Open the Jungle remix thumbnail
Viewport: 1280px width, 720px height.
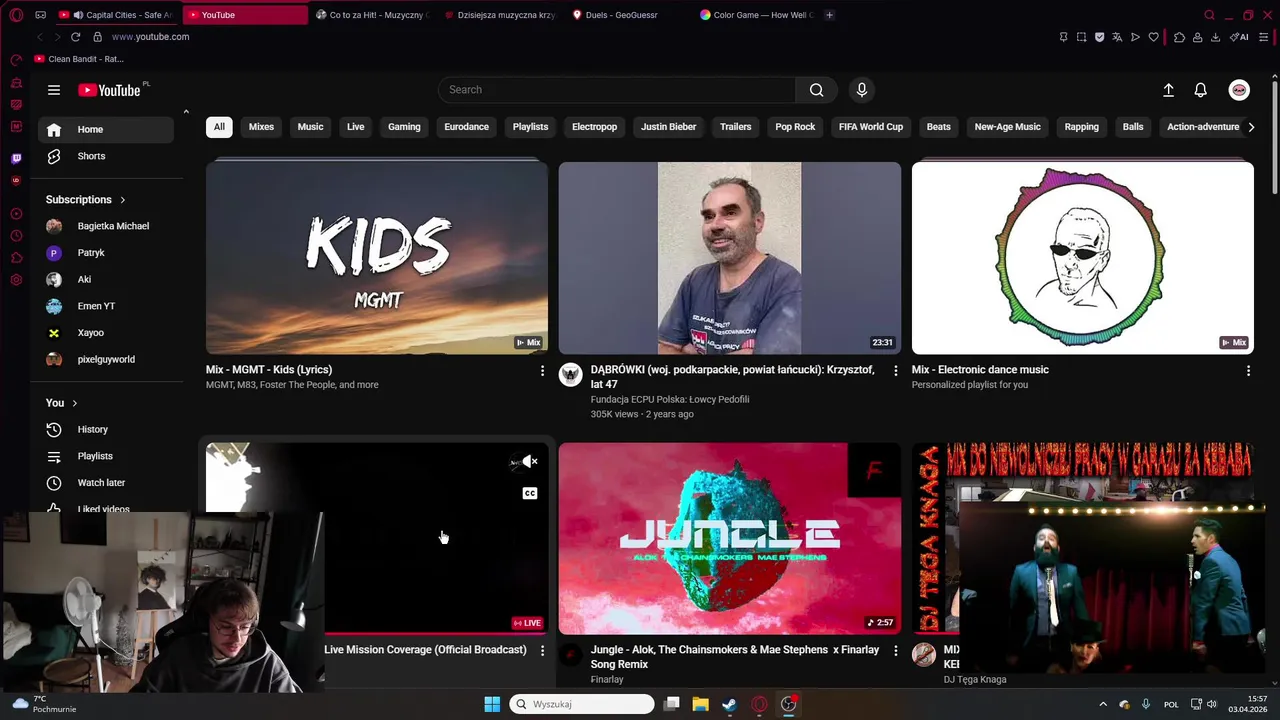730,539
